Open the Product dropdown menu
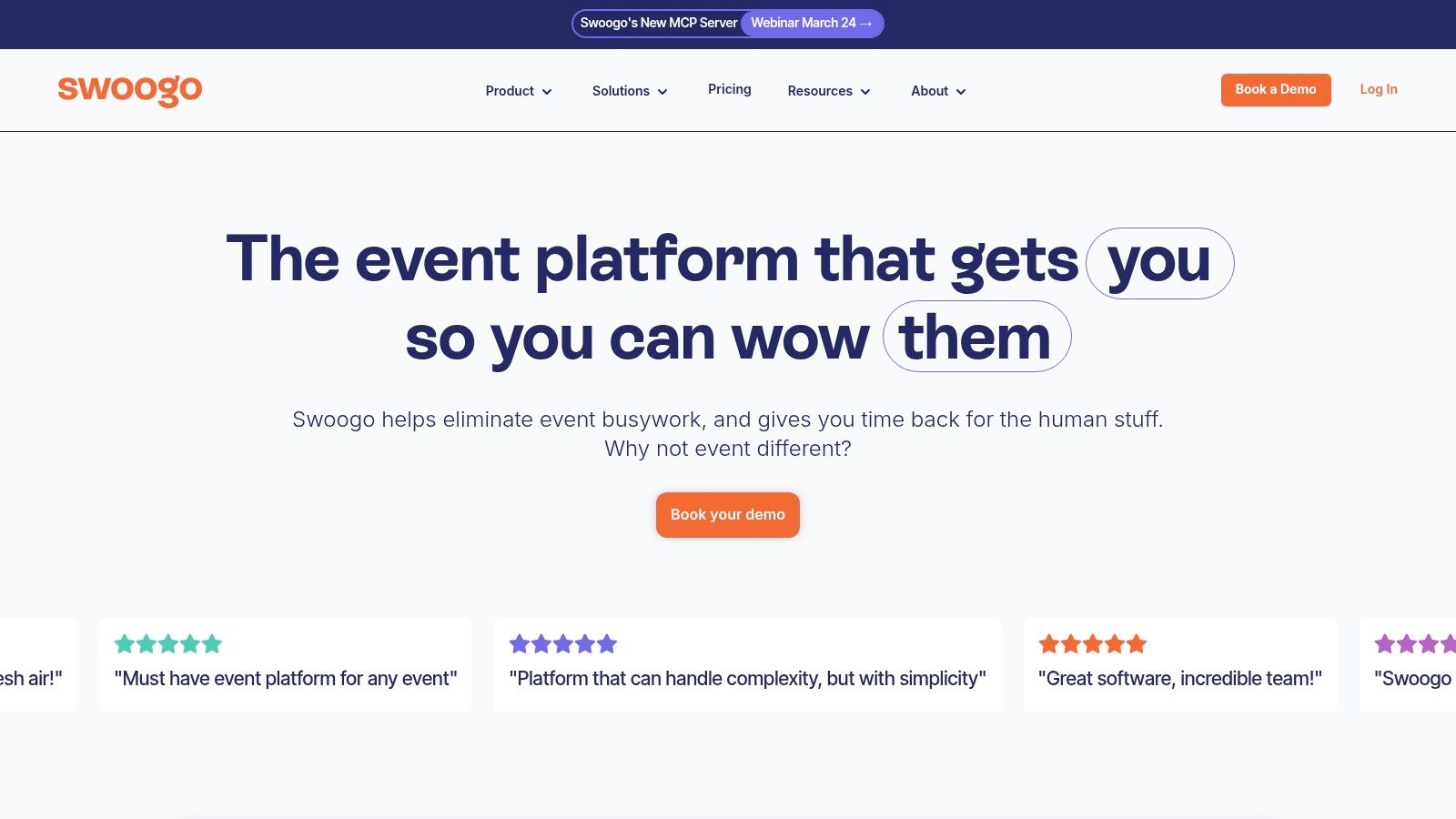 coord(519,91)
